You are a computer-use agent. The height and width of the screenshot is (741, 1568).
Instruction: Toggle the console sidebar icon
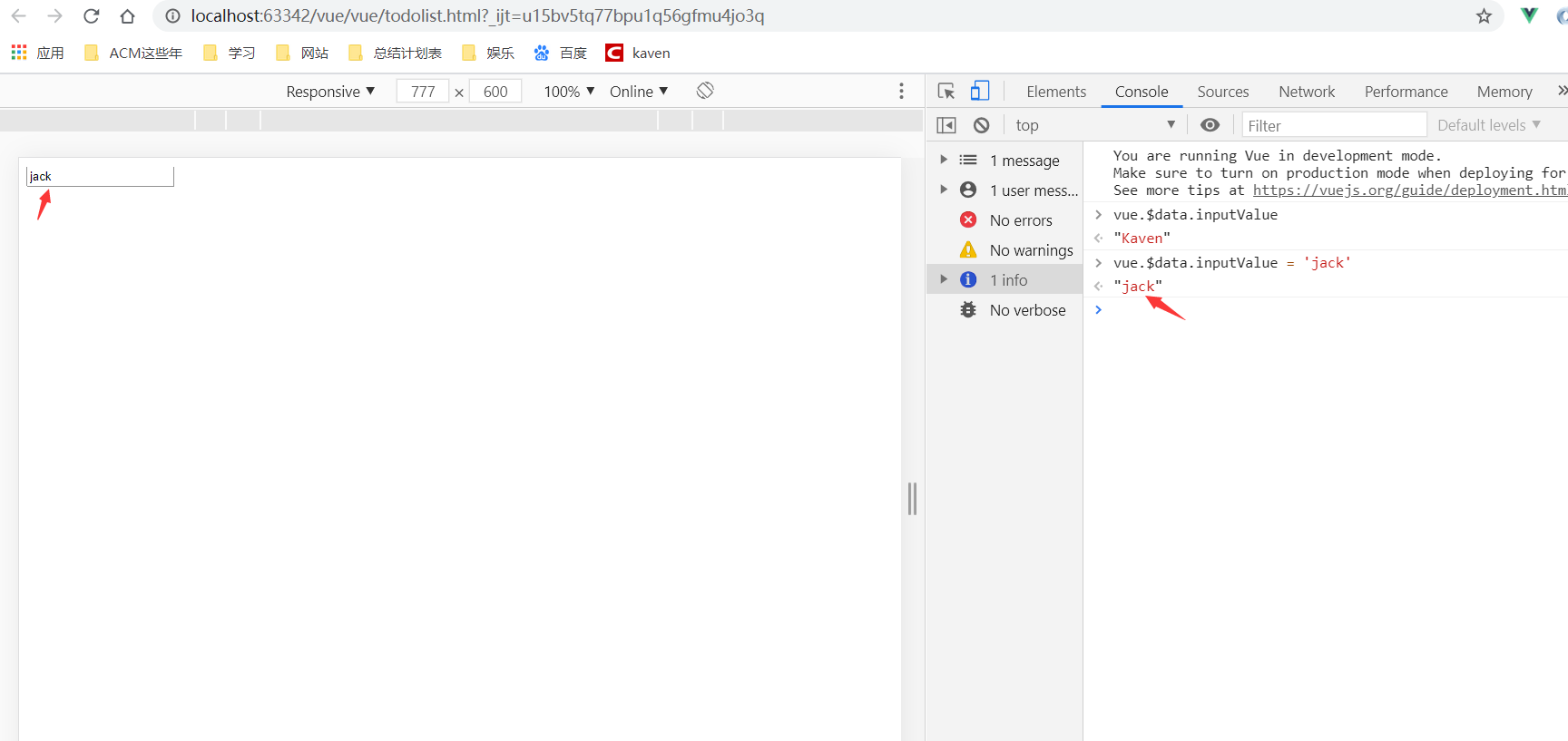click(946, 125)
